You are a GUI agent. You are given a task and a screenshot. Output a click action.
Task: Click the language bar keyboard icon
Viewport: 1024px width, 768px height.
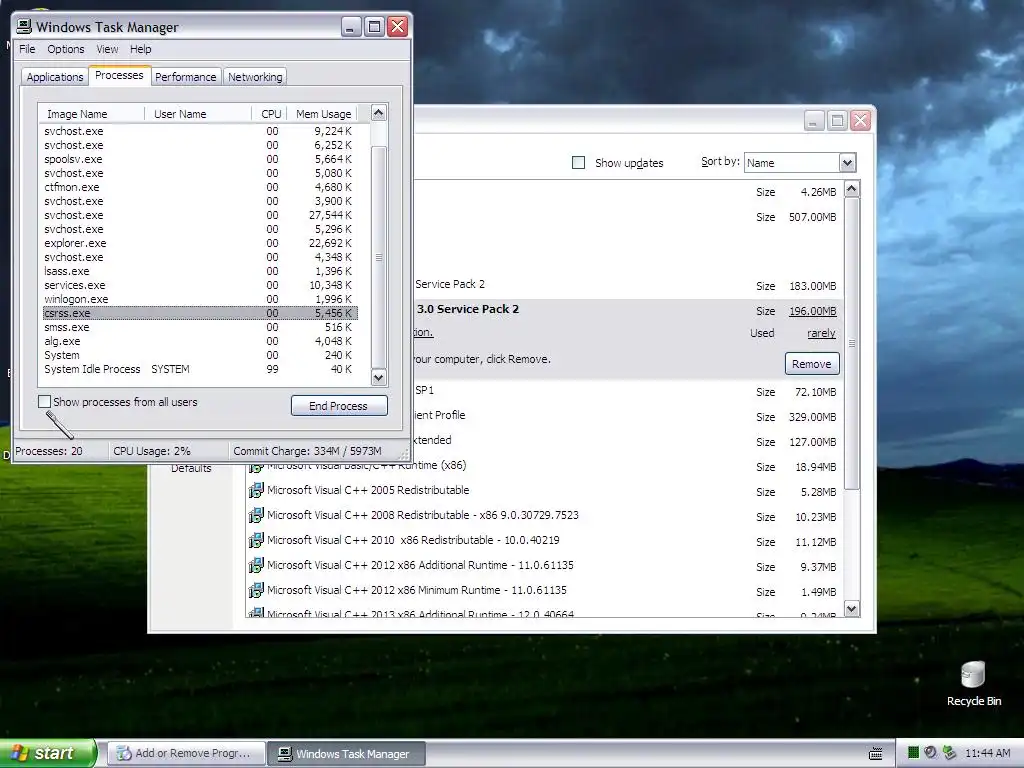(x=876, y=754)
